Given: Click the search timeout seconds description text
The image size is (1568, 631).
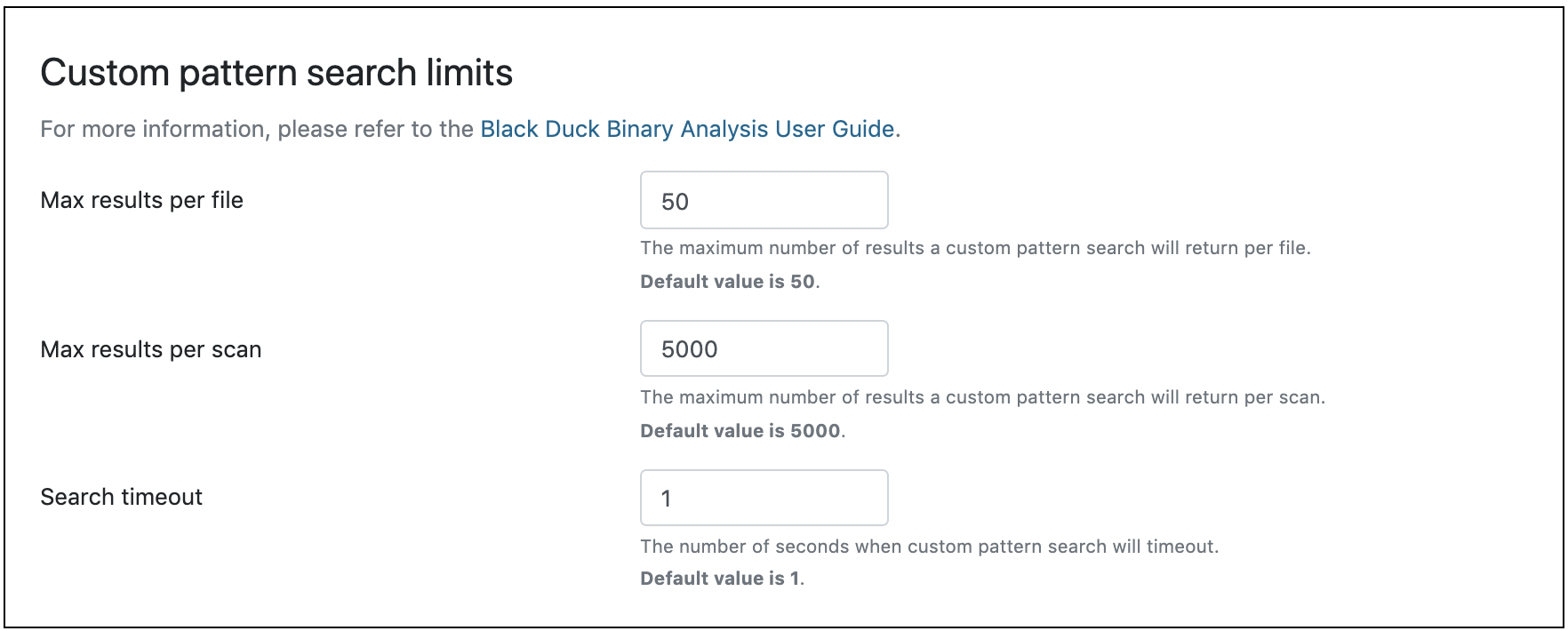Looking at the screenshot, I should [929, 547].
